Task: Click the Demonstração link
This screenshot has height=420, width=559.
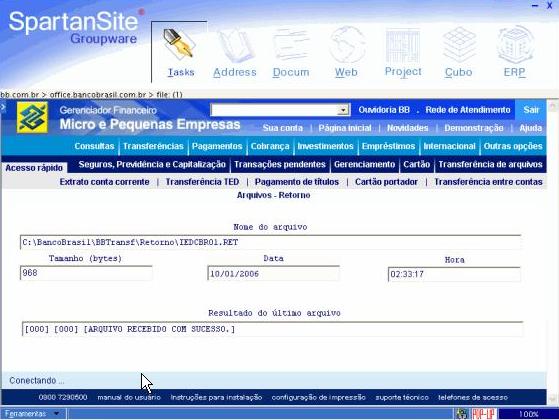Action: (474, 128)
